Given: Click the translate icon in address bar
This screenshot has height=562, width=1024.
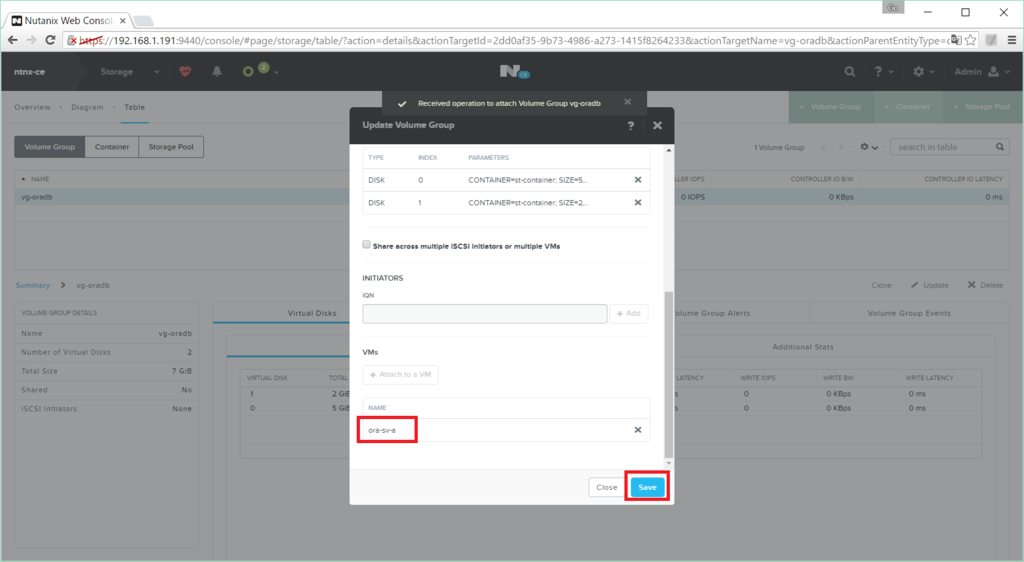Looking at the screenshot, I should [x=956, y=40].
